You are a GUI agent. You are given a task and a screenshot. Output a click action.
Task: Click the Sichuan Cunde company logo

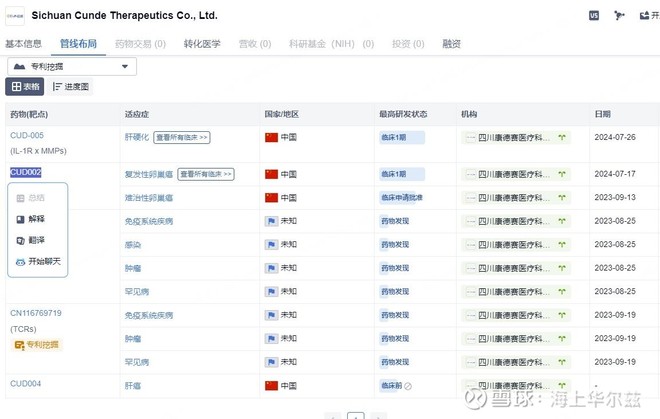tap(15, 16)
